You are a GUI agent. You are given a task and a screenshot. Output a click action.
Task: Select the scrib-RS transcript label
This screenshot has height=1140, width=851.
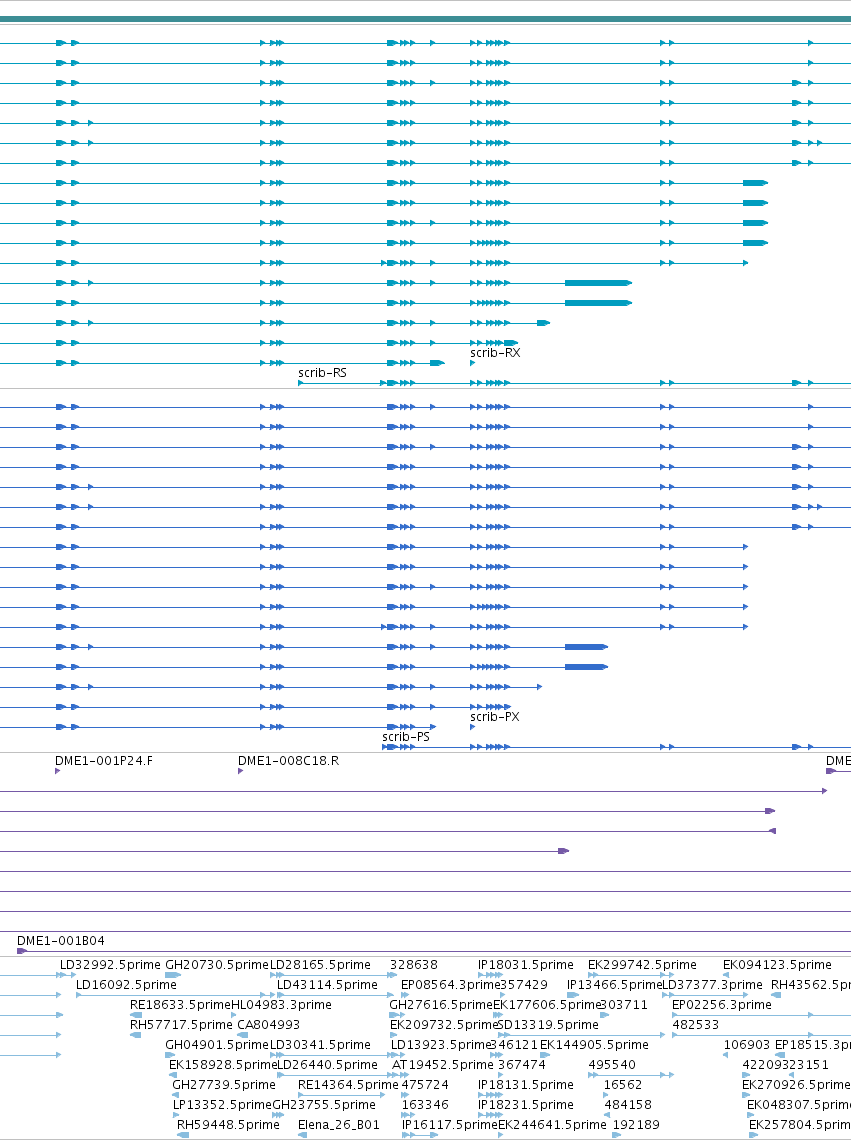click(x=322, y=373)
